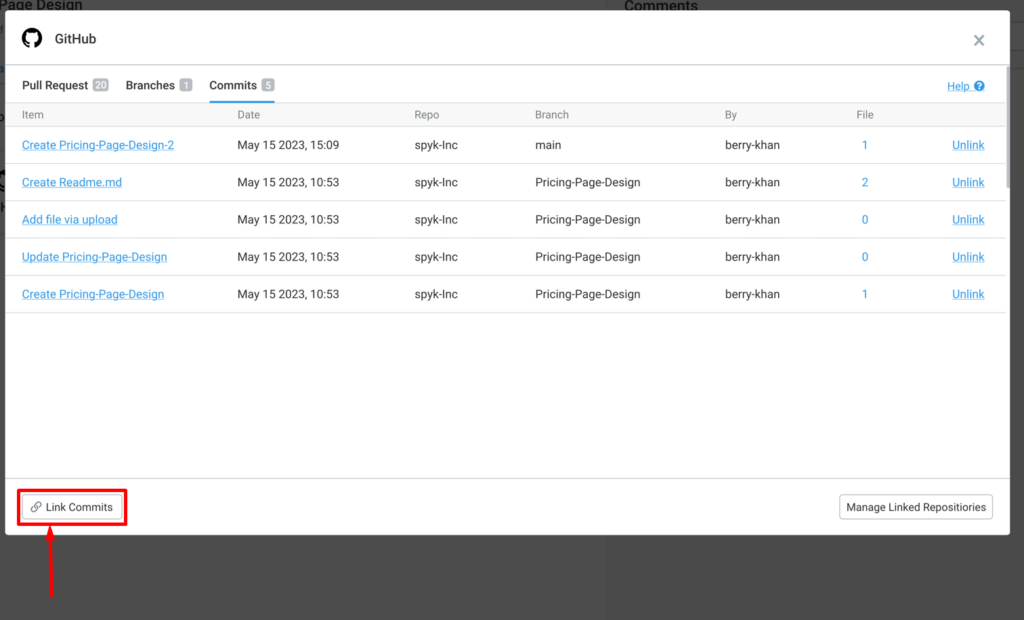Close the GitHub dialog
The image size is (1024, 620).
click(979, 41)
